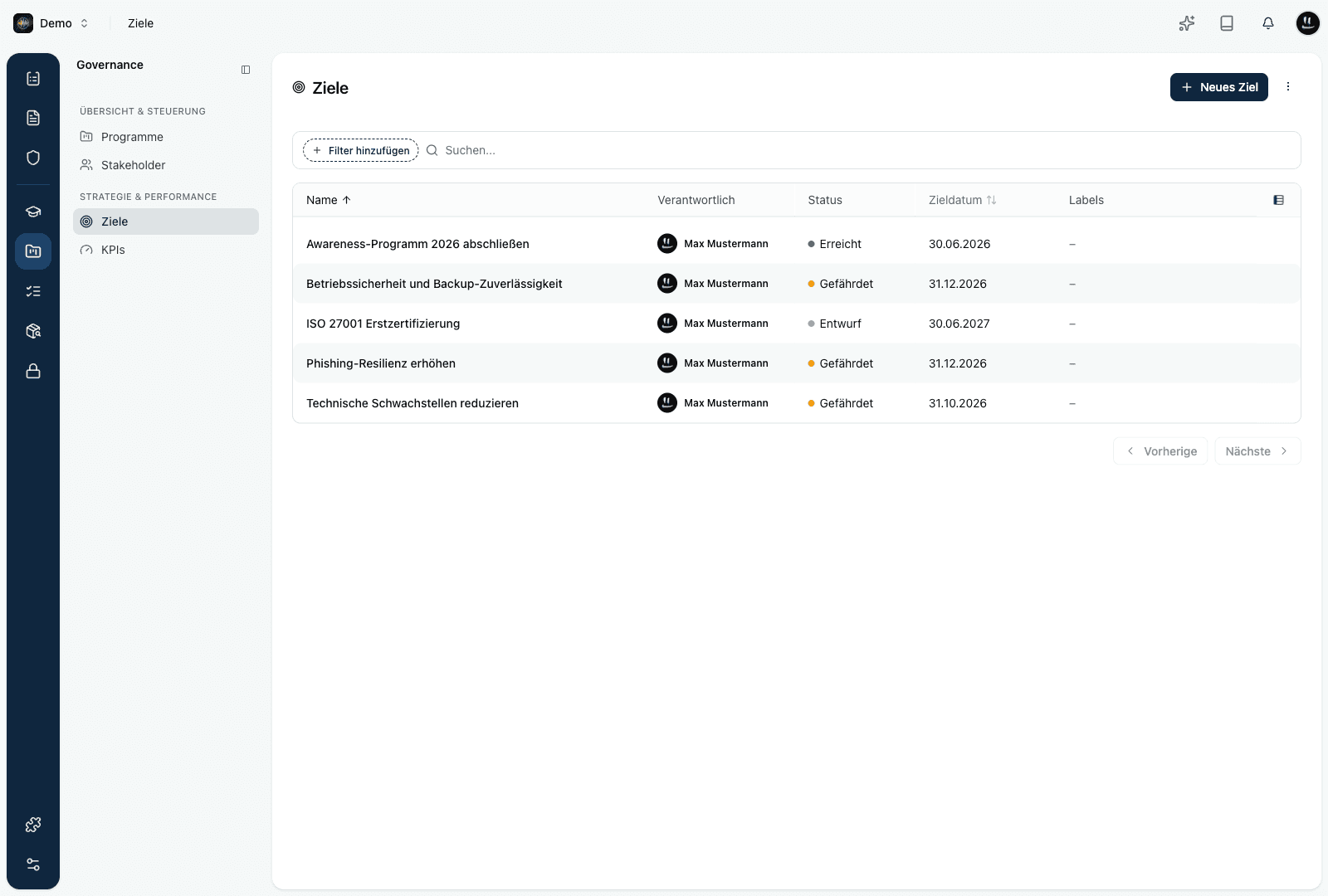Screen dimensions: 1328x896
Task: Collapse the Governance sidebar panel
Action: 246,70
